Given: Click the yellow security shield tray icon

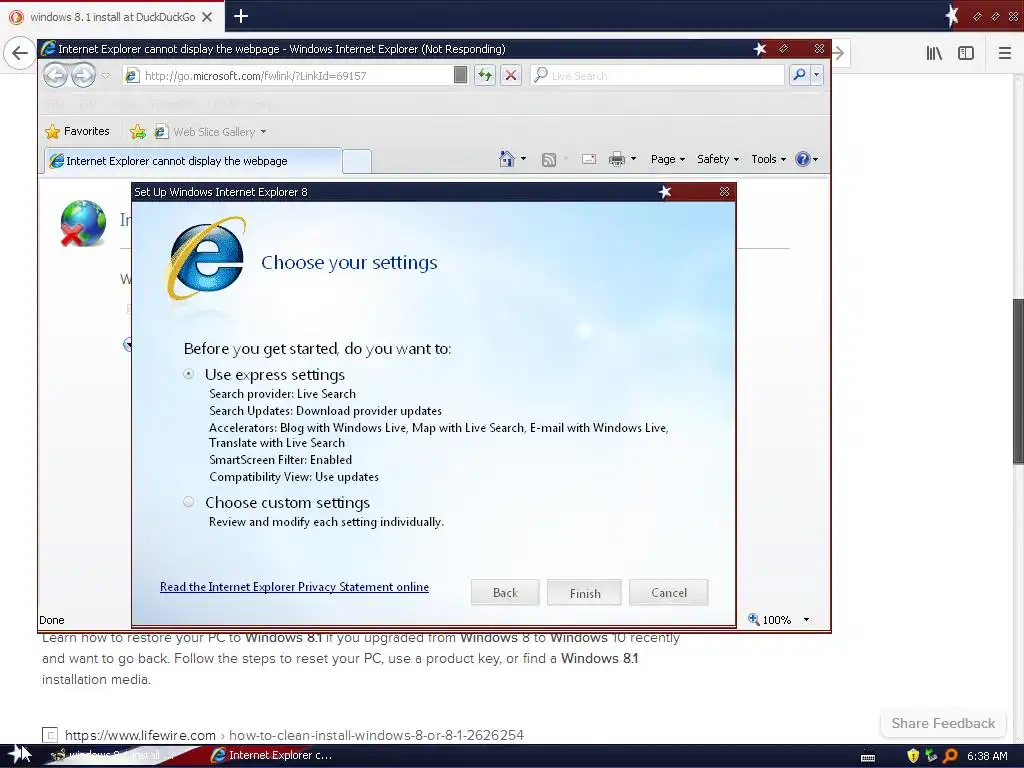Looking at the screenshot, I should click(913, 756).
